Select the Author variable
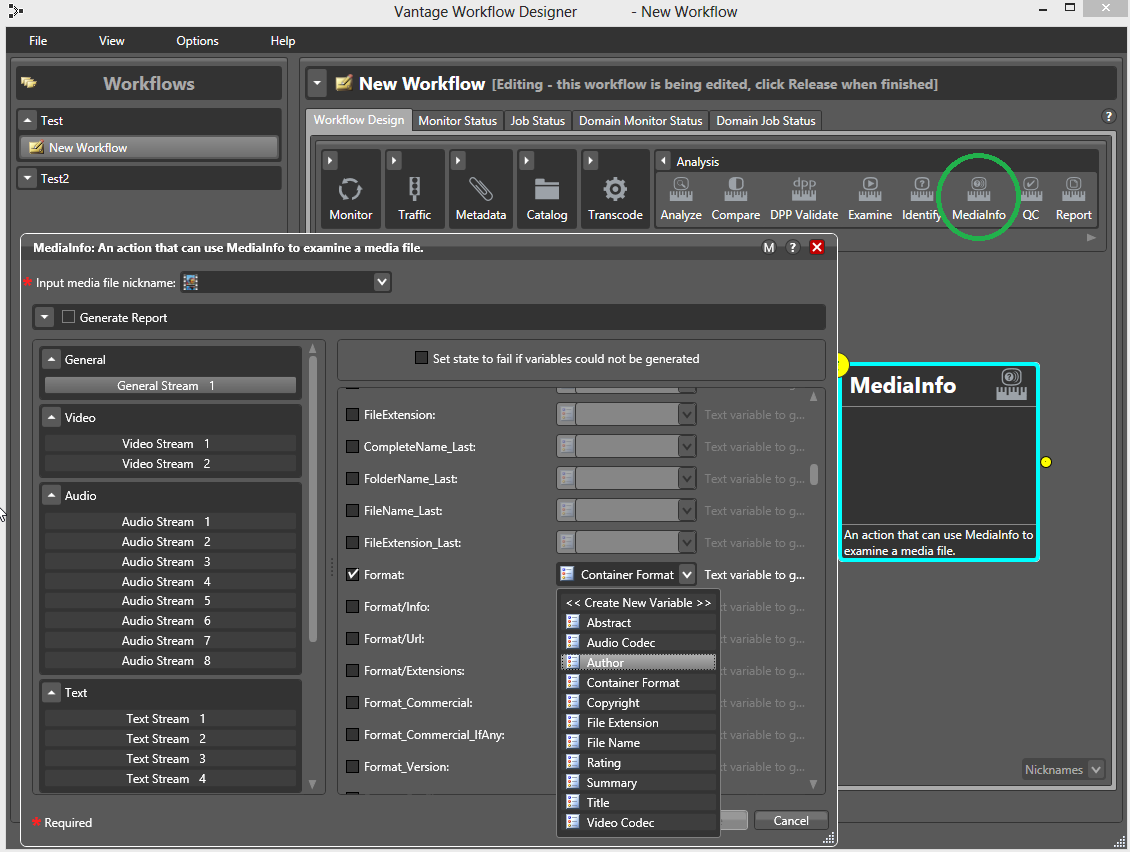Viewport: 1130px width, 852px height. pos(639,662)
